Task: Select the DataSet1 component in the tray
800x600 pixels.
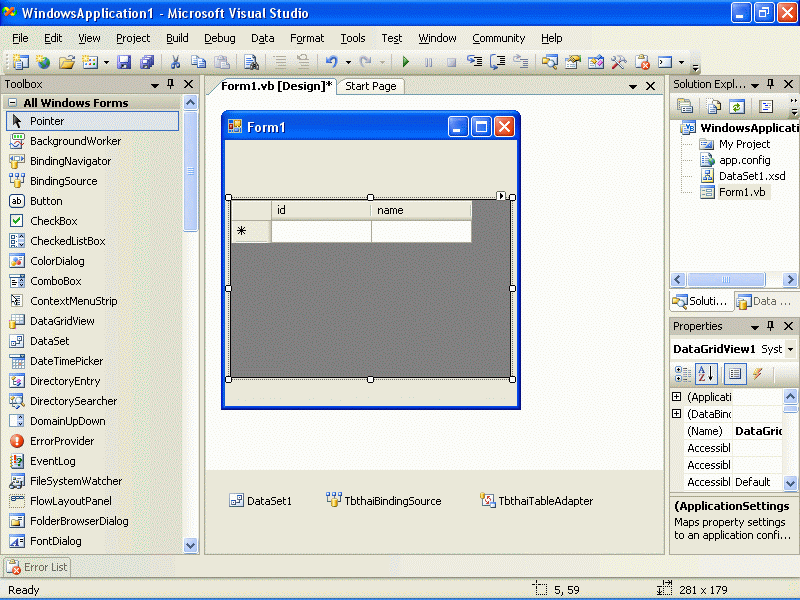Action: [260, 501]
